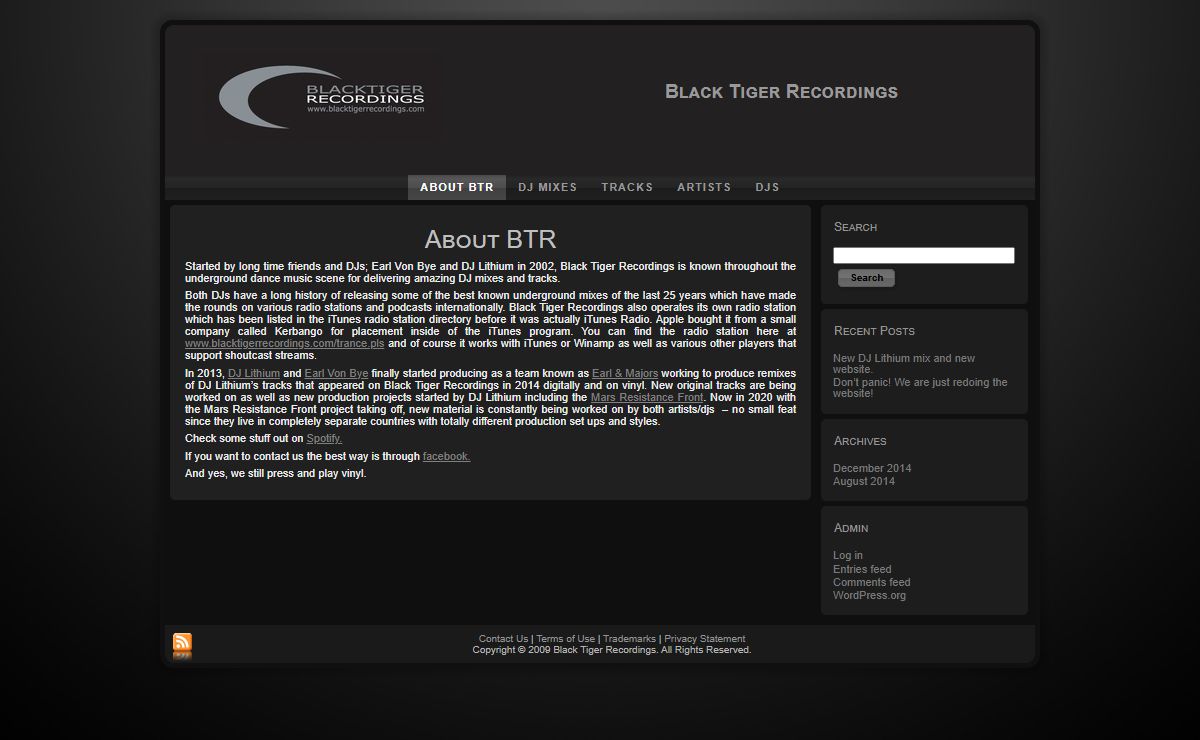Screen dimensions: 1200x740
Task: Click the Admin sidebar heading
Action: (851, 528)
